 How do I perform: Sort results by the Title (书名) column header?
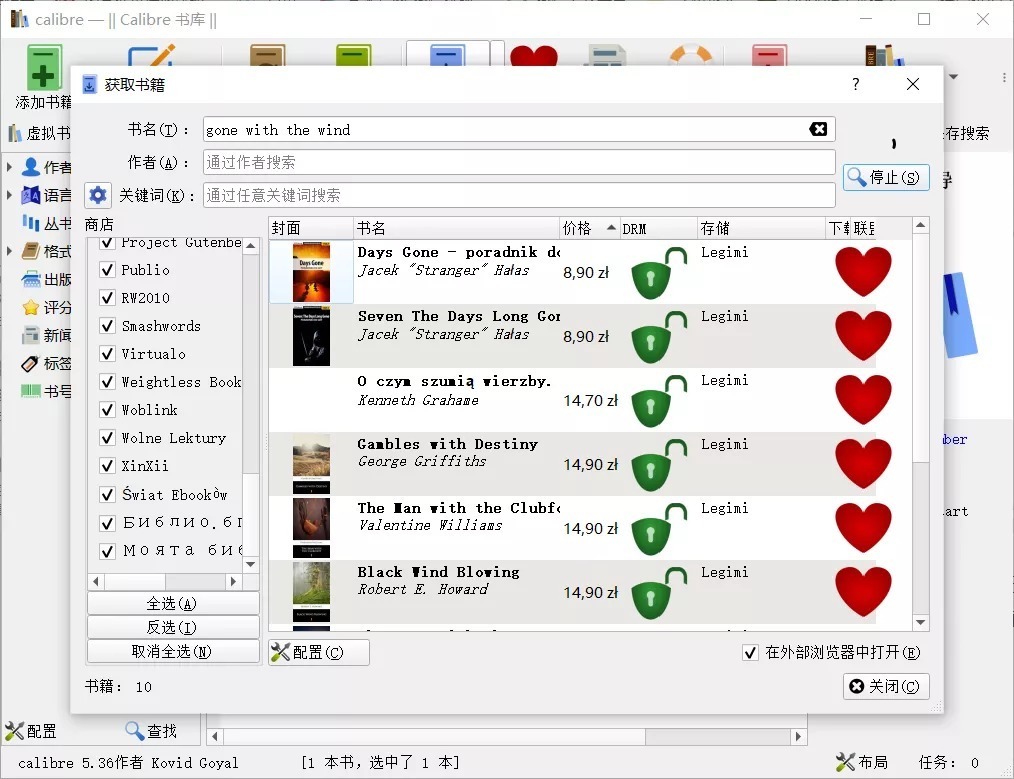[x=457, y=228]
